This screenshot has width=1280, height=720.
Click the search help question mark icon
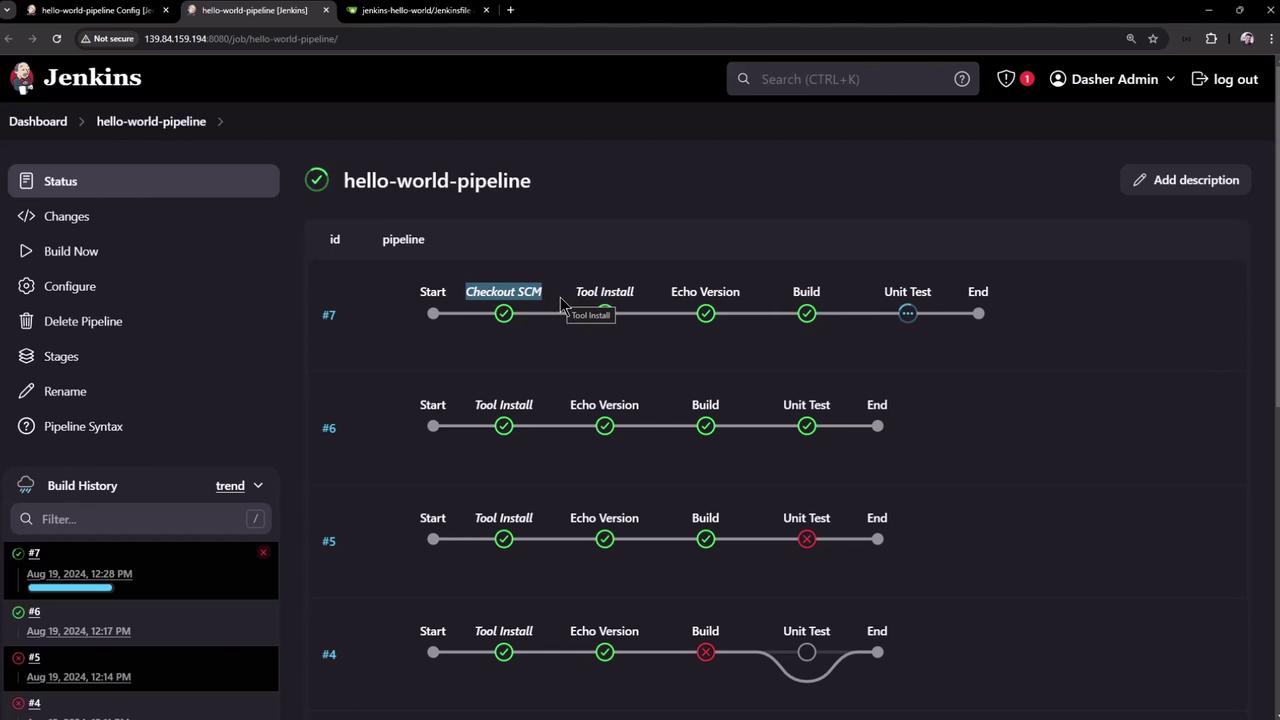961,79
